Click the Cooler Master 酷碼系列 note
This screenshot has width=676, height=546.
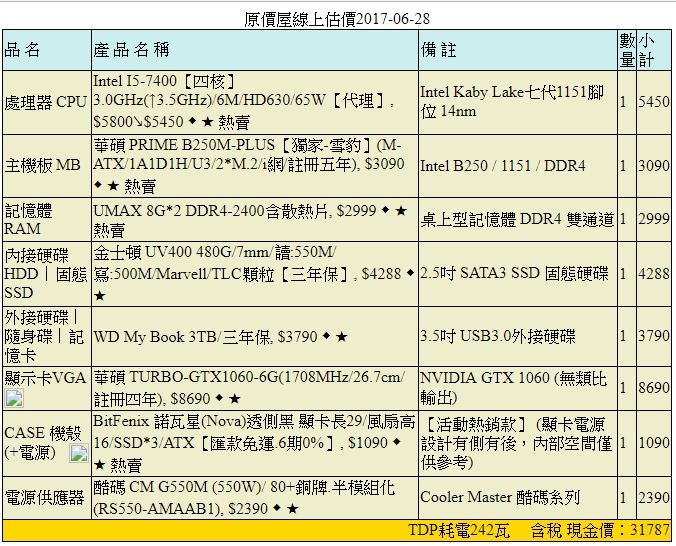tap(500, 498)
